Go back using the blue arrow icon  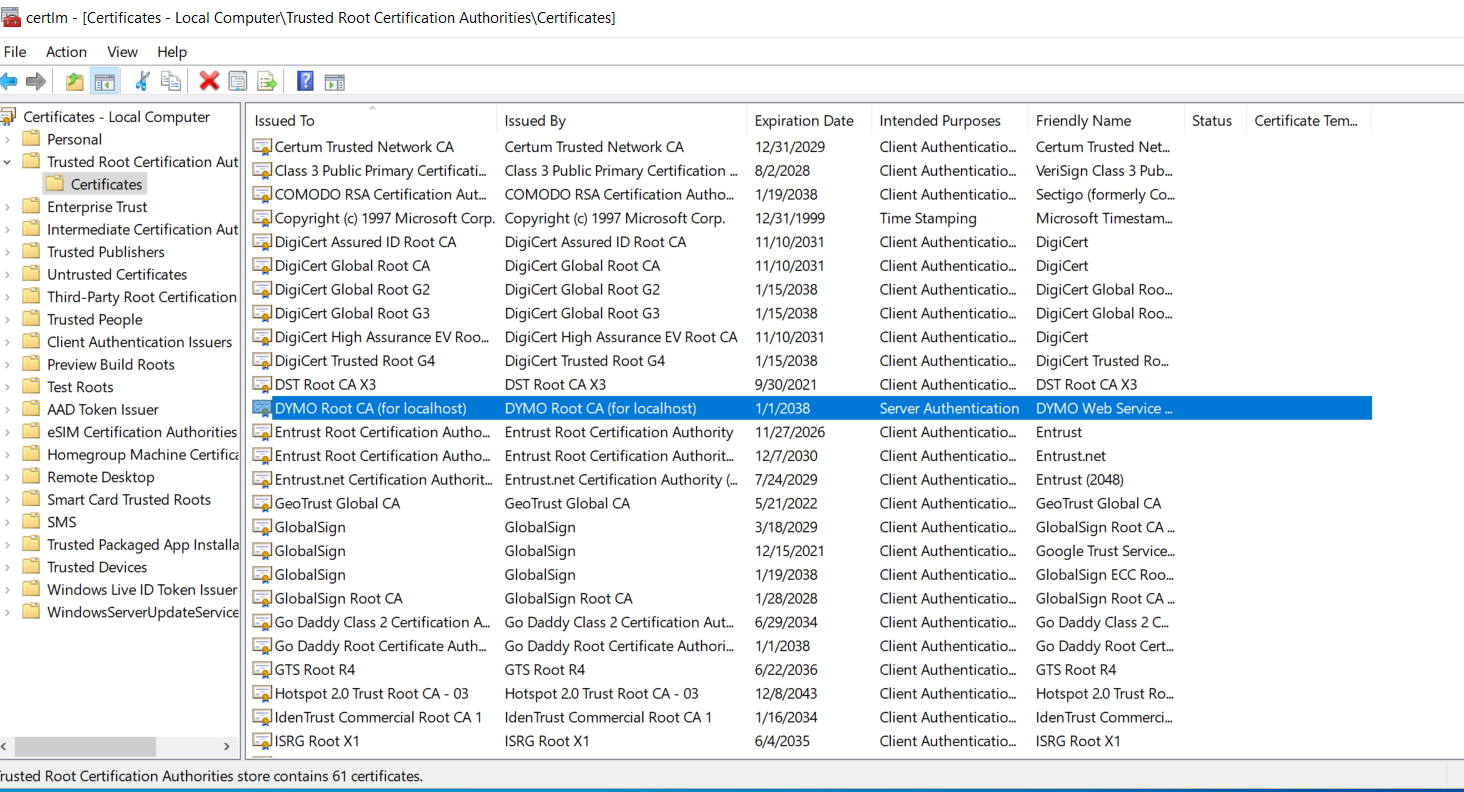(x=9, y=82)
